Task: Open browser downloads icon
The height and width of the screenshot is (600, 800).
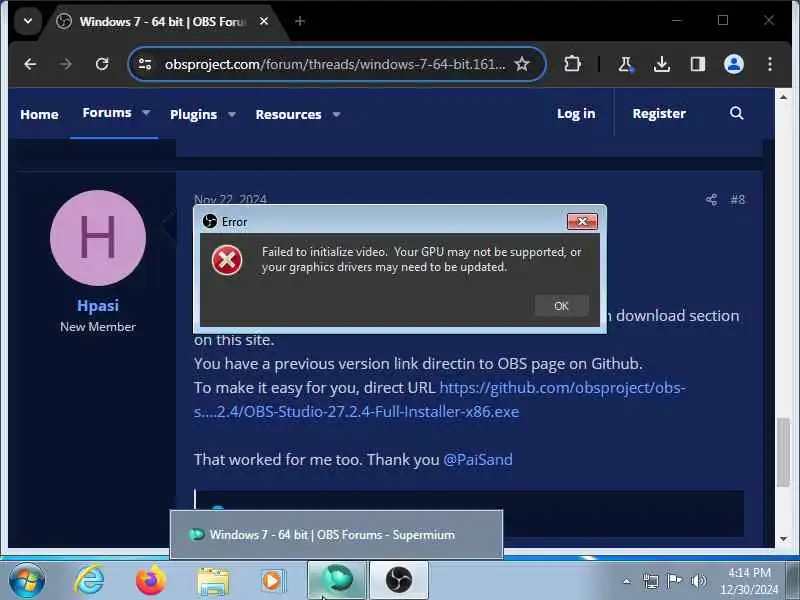Action: (662, 64)
